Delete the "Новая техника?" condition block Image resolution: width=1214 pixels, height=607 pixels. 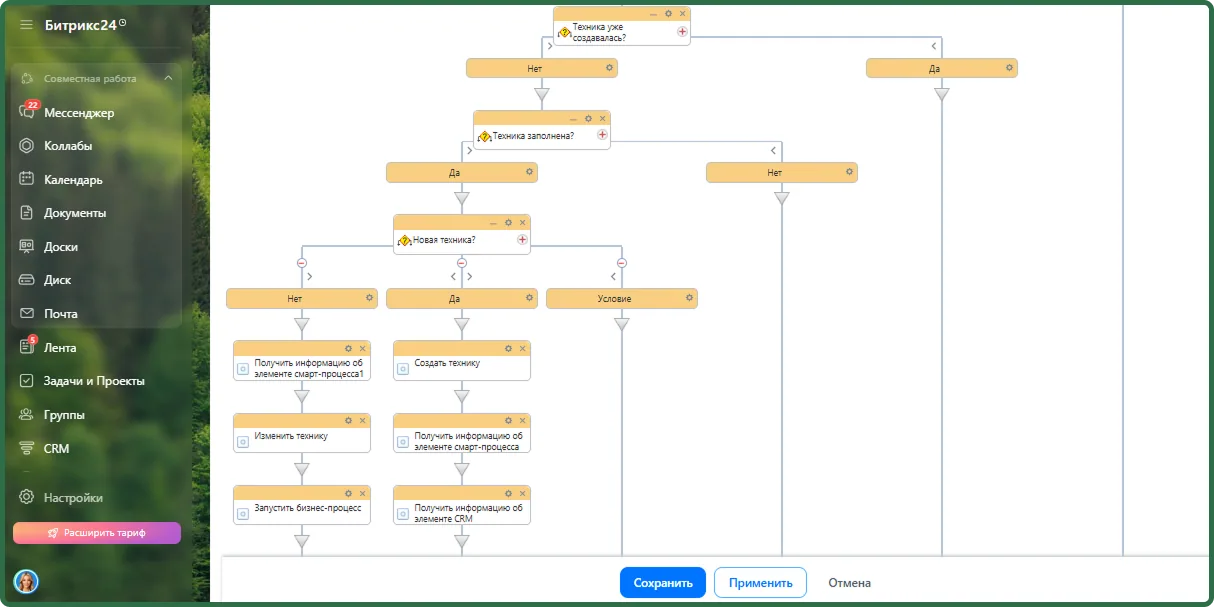522,222
